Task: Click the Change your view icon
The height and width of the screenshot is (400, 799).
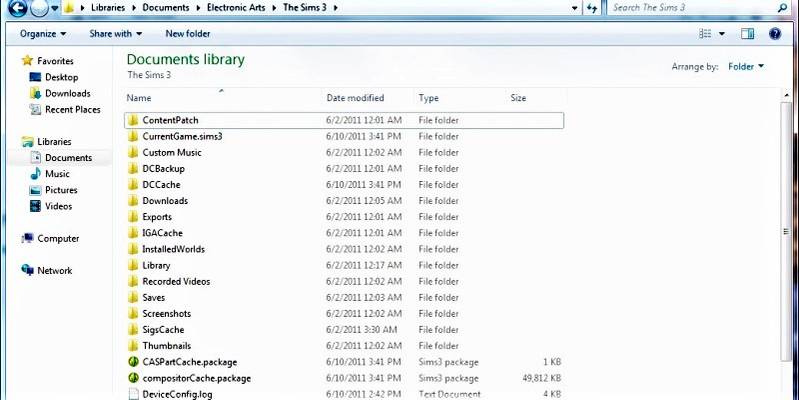Action: (705, 34)
